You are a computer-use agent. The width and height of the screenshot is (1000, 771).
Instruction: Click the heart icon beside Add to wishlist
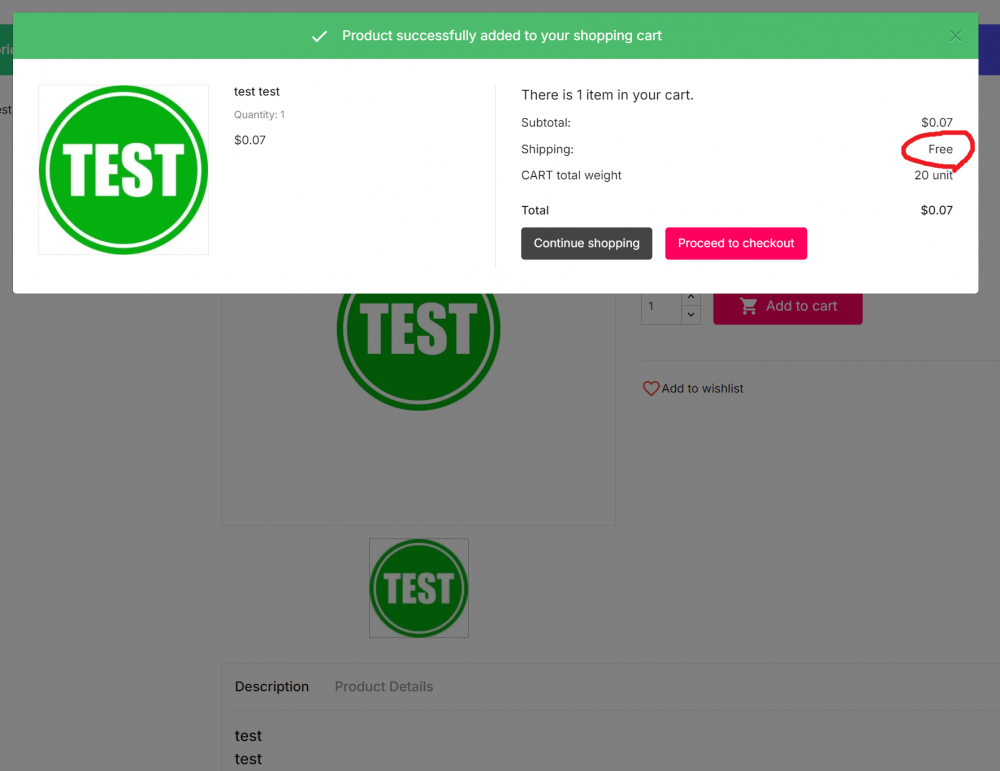point(651,388)
